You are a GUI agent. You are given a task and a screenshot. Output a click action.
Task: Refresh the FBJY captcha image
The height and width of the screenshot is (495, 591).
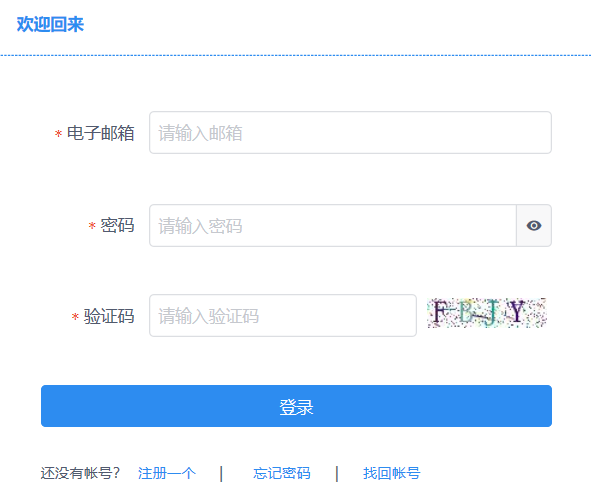pos(487,313)
